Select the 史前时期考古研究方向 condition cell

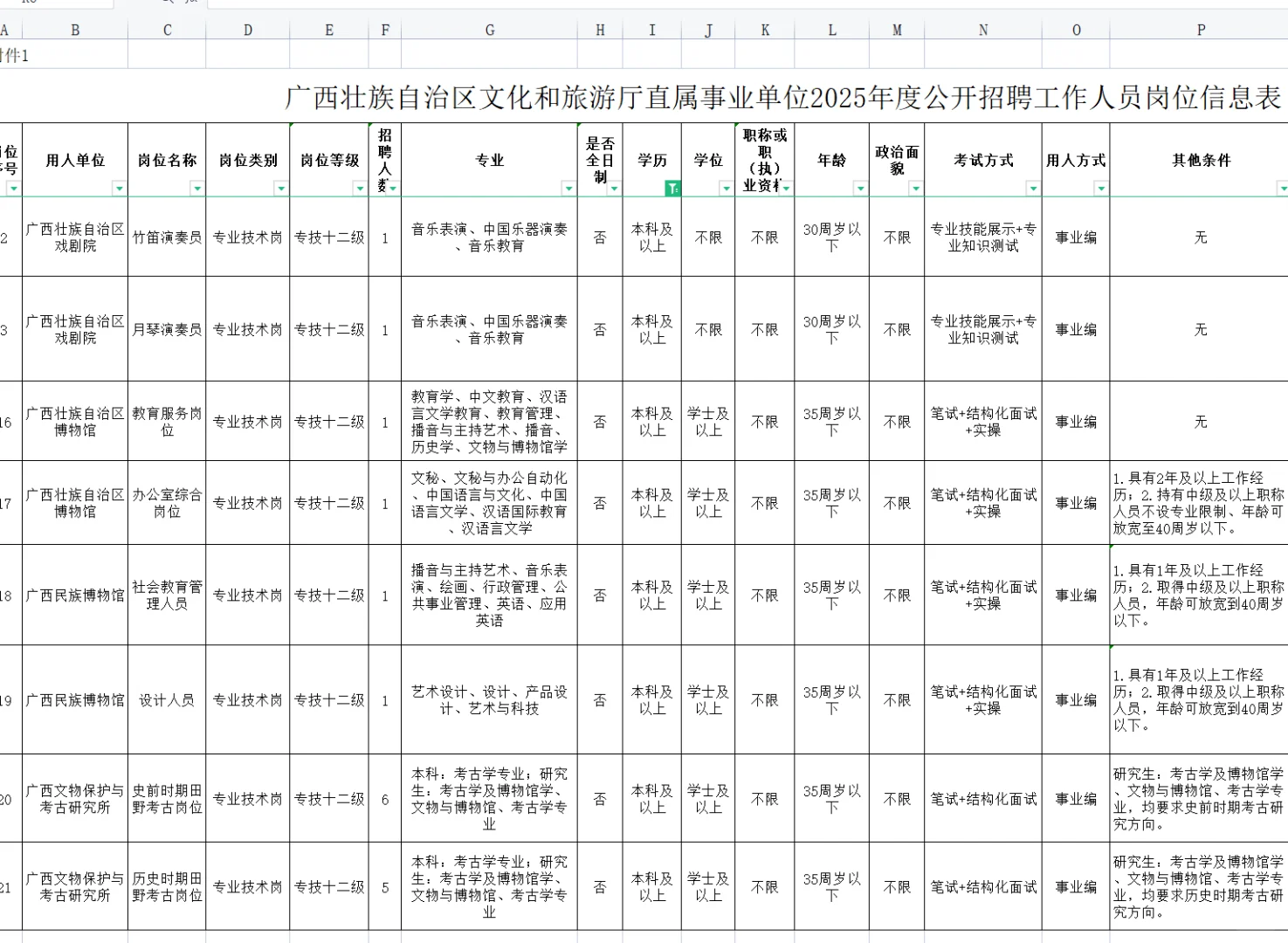tap(1200, 799)
